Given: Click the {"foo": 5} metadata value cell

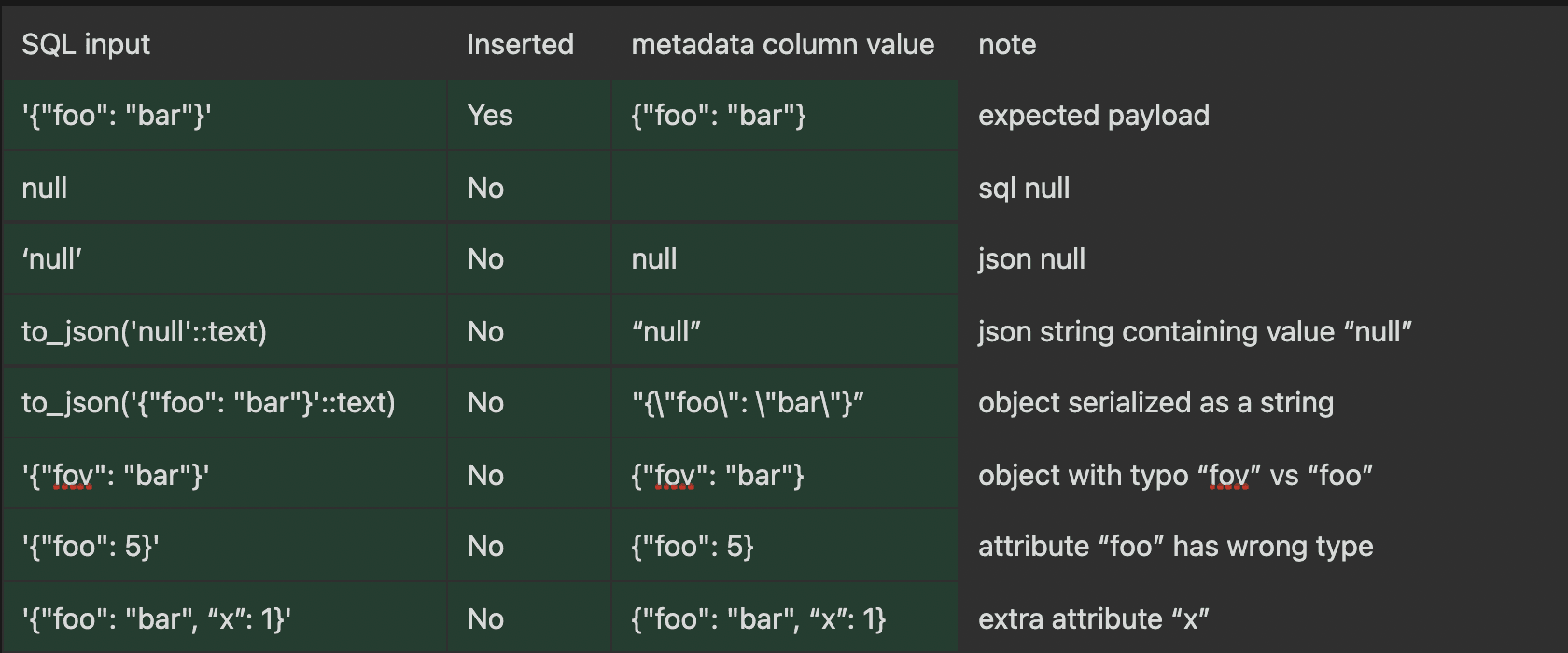Looking at the screenshot, I should (x=693, y=547).
